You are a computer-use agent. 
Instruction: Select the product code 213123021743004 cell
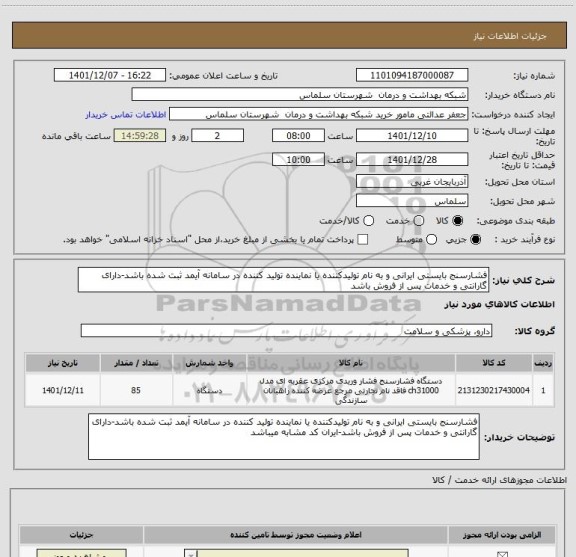point(493,390)
